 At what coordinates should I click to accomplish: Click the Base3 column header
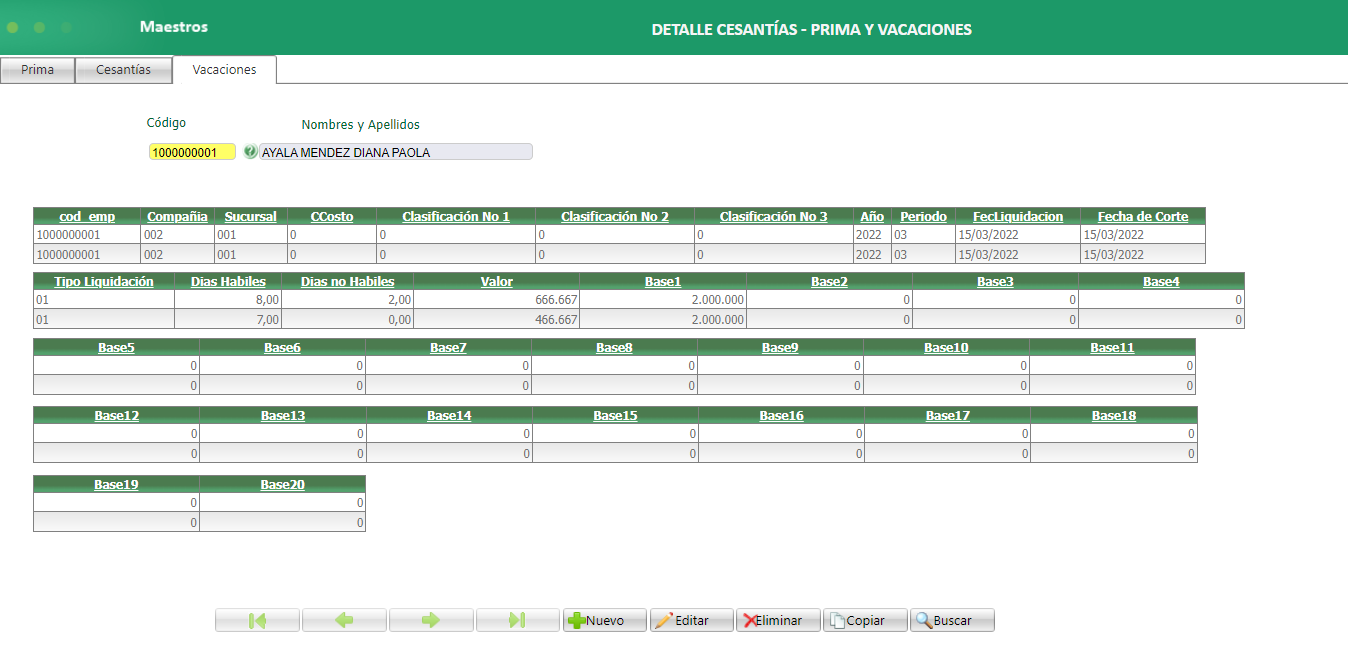(995, 281)
